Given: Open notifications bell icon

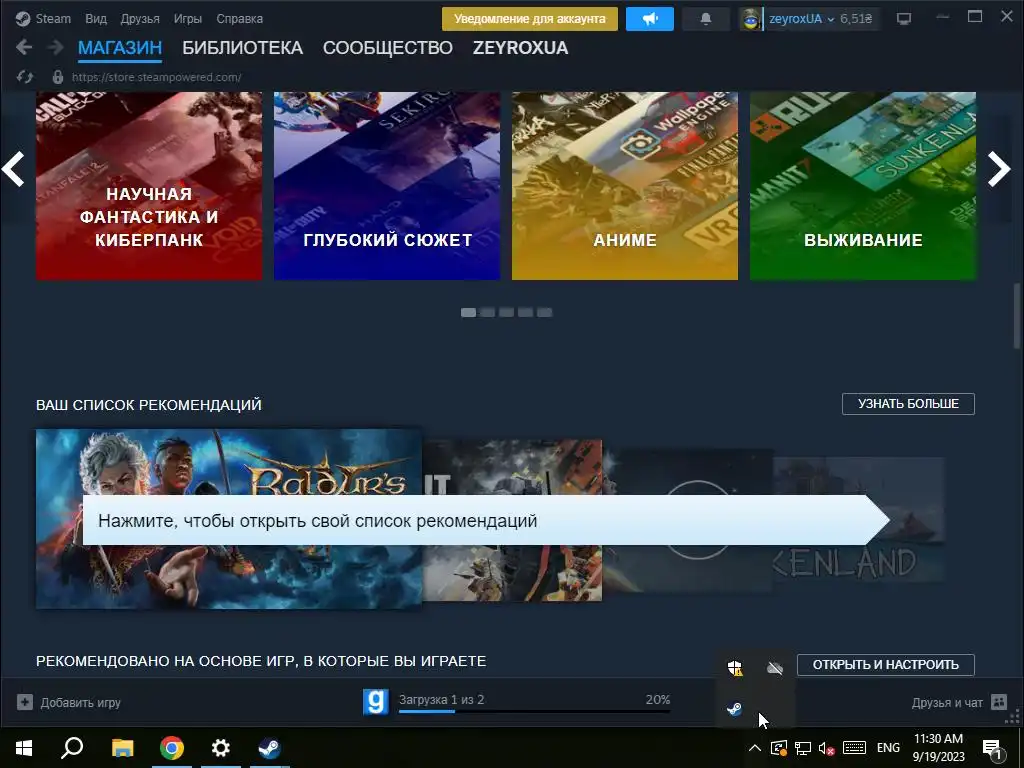Looking at the screenshot, I should (706, 19).
